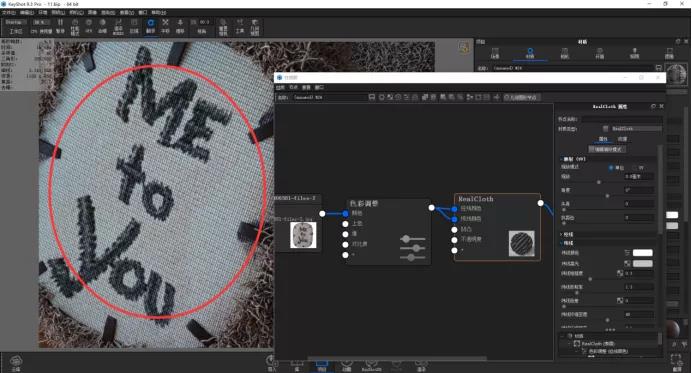
Task: Click the angle slider below the scale slider
Action: (x=607, y=196)
